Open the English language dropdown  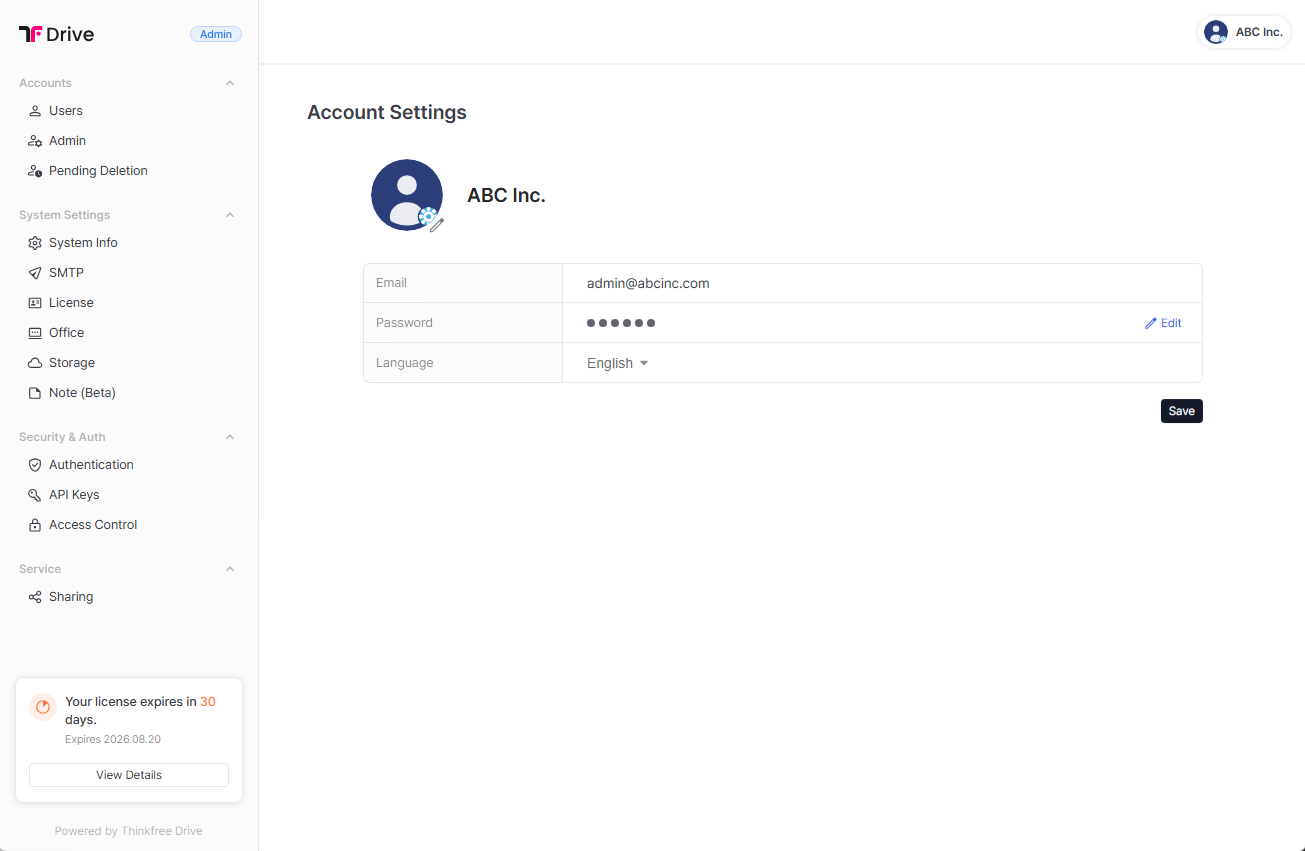point(618,363)
